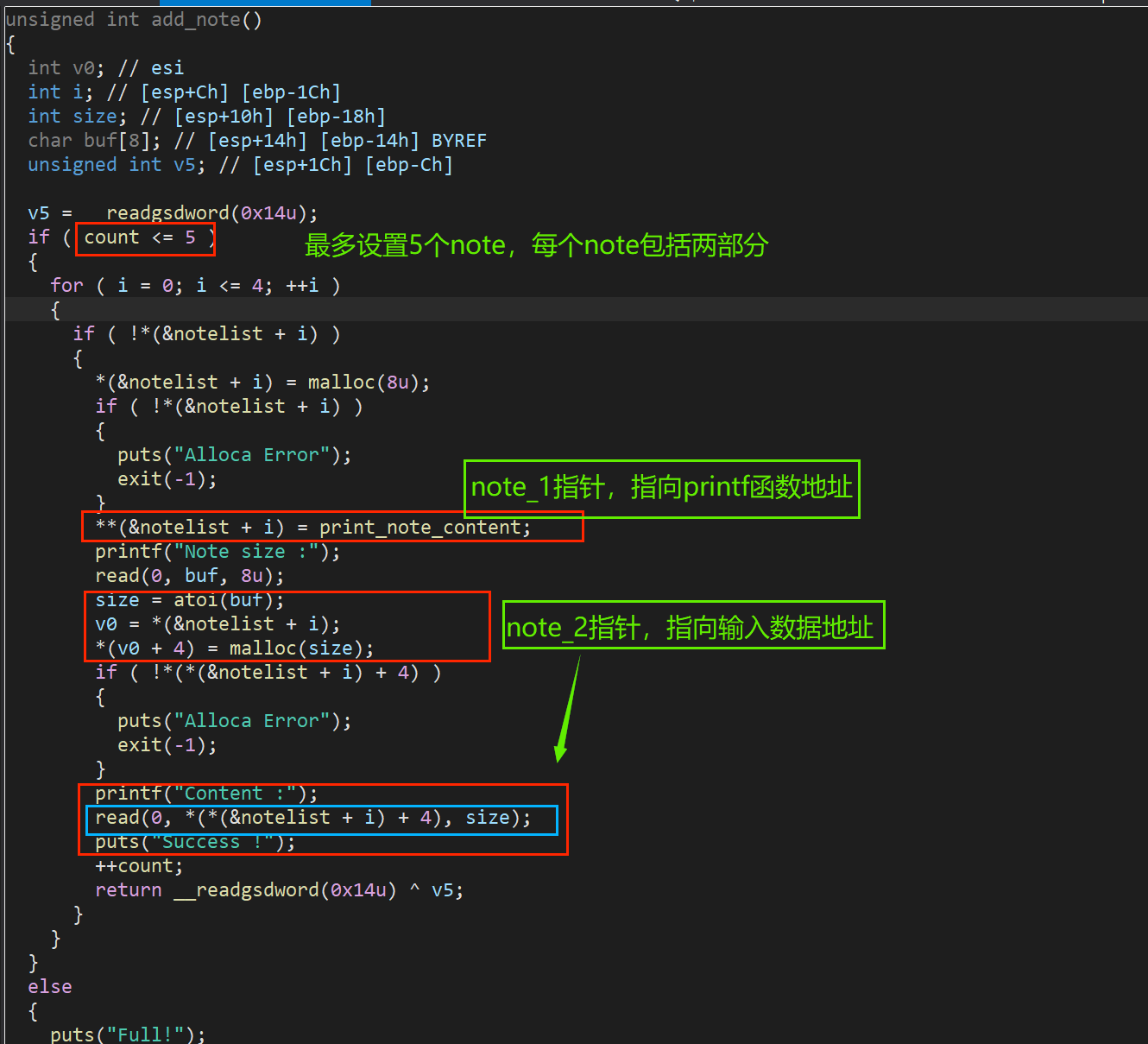1148x1044 pixels.
Task: Select the declaration line 'int v0; // esi'
Action: (105, 67)
